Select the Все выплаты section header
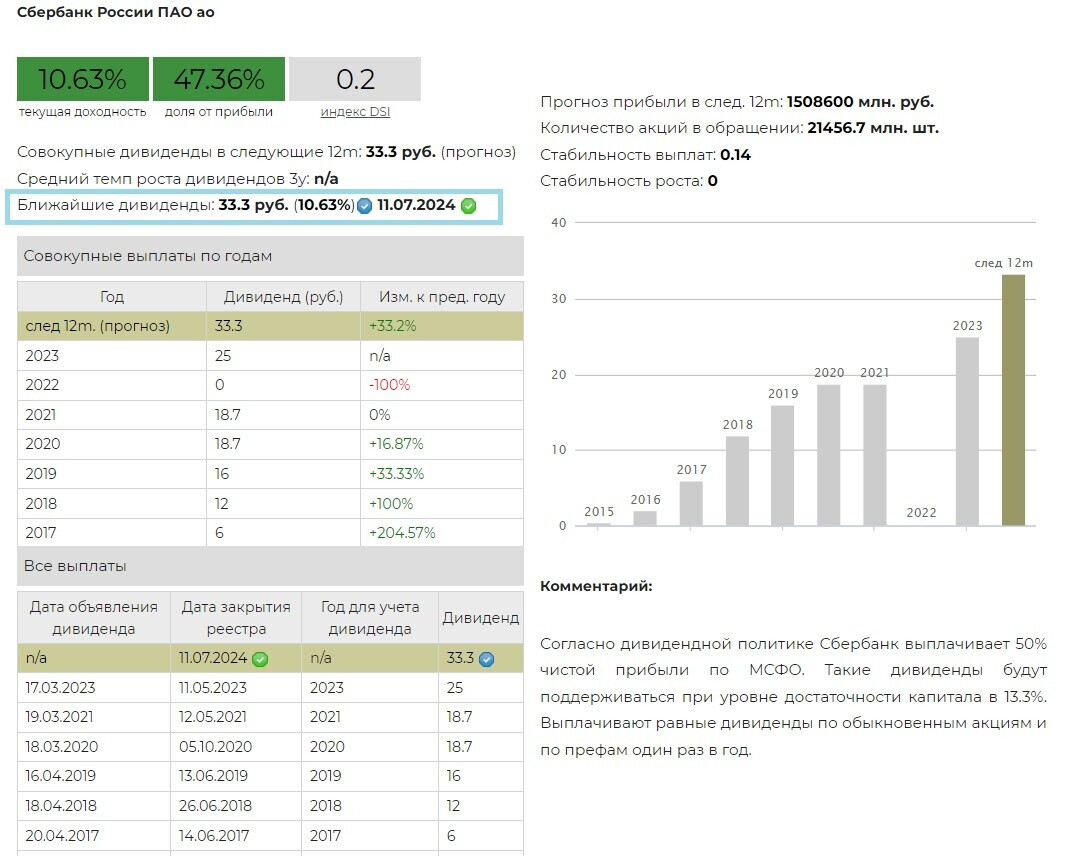The height and width of the screenshot is (856, 1070). [270, 566]
